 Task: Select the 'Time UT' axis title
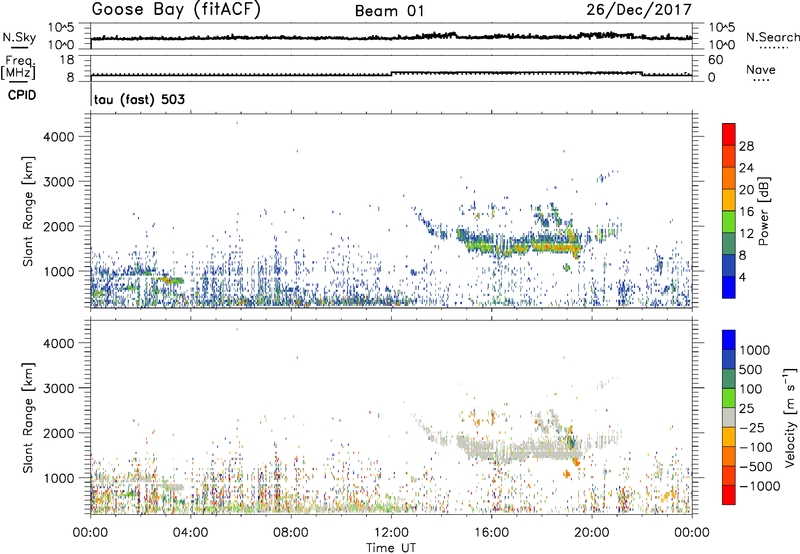point(391,548)
